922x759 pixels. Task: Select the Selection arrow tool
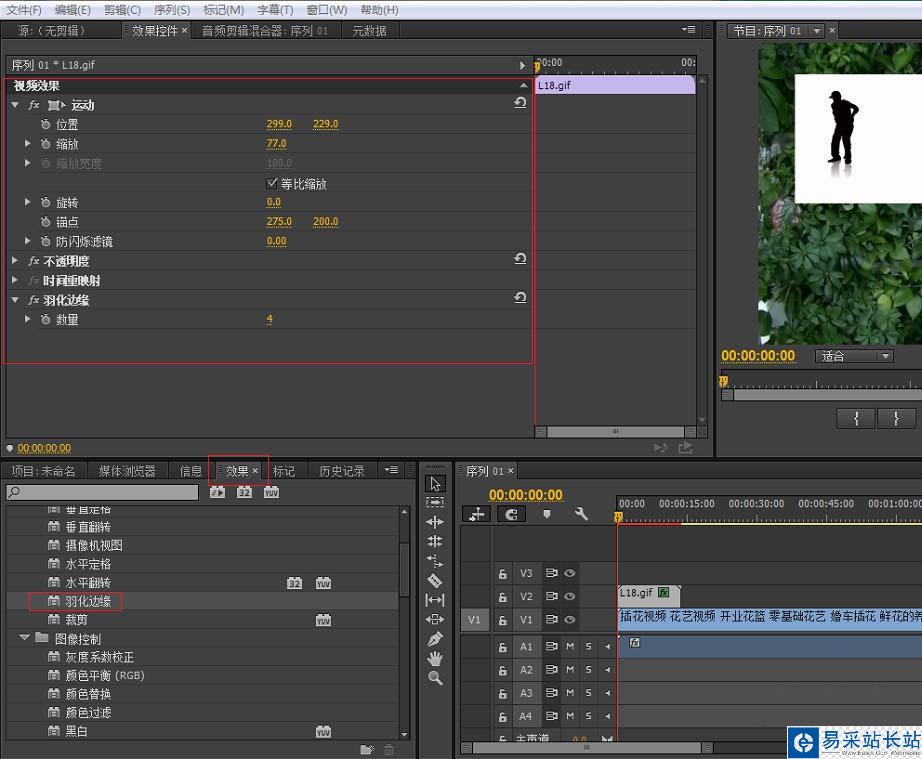point(435,484)
